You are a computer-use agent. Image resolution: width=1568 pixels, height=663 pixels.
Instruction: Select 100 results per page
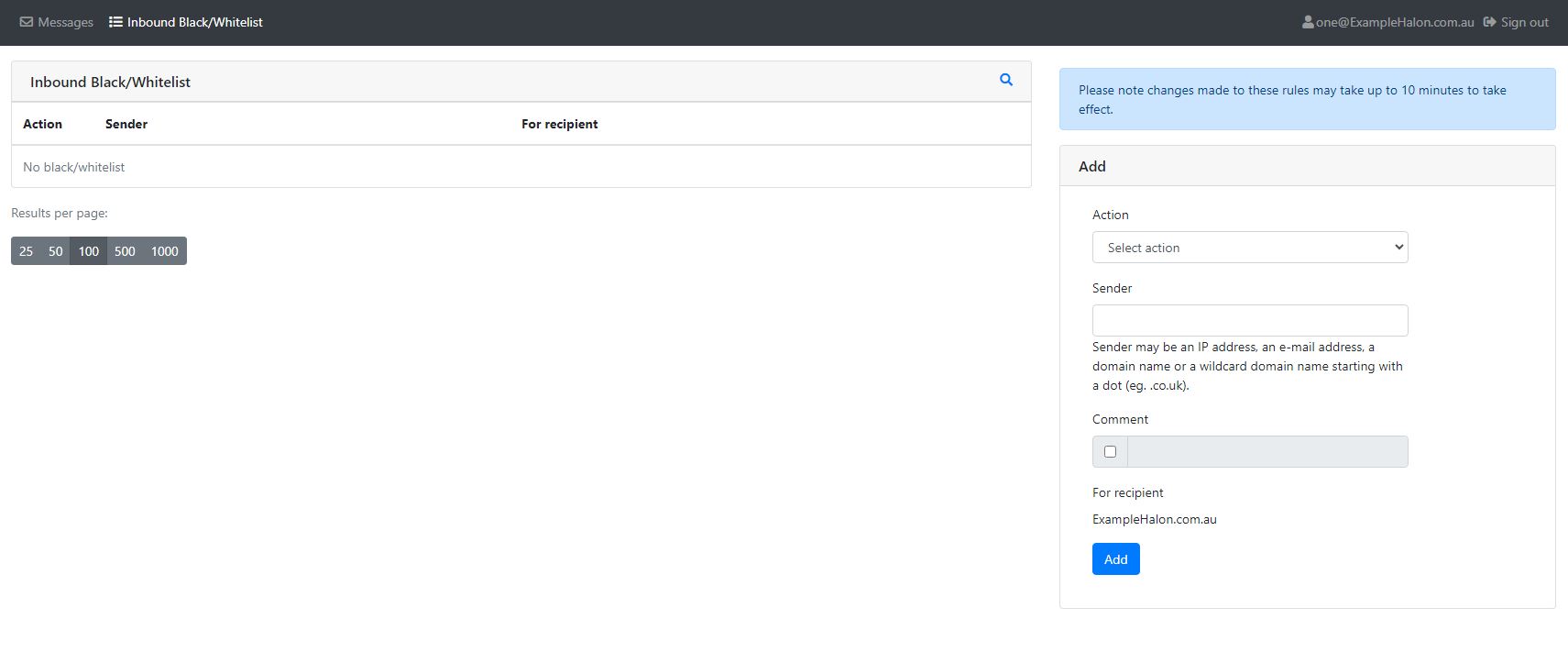[x=89, y=251]
